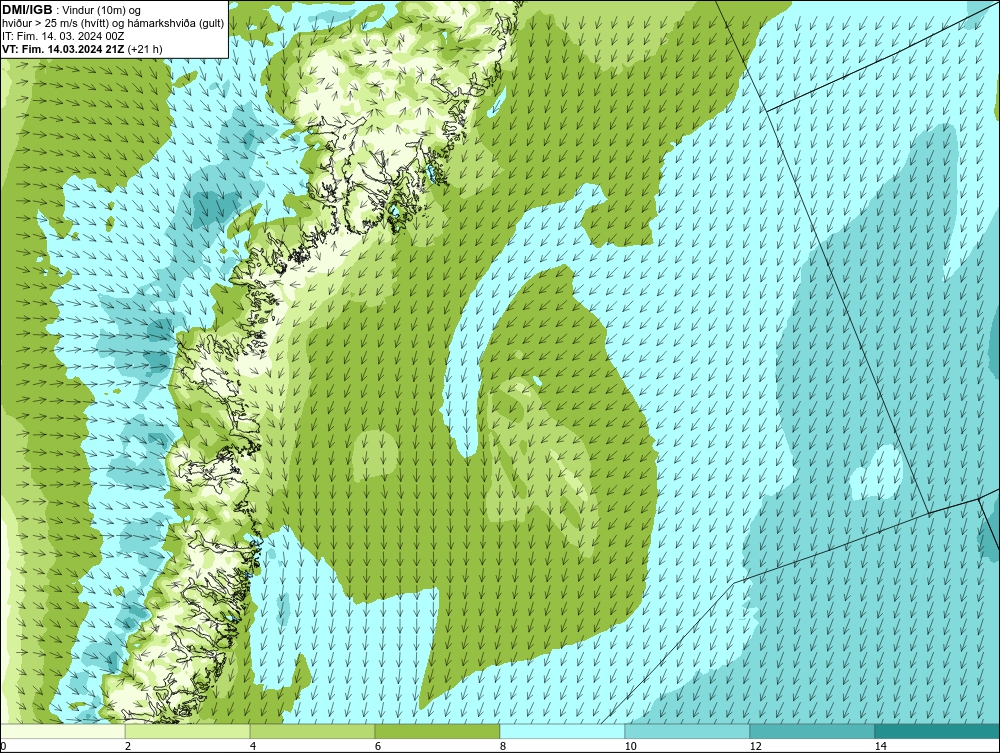The height and width of the screenshot is (753, 1000).
Task: Click the scale label 14
Action: [x=880, y=746]
